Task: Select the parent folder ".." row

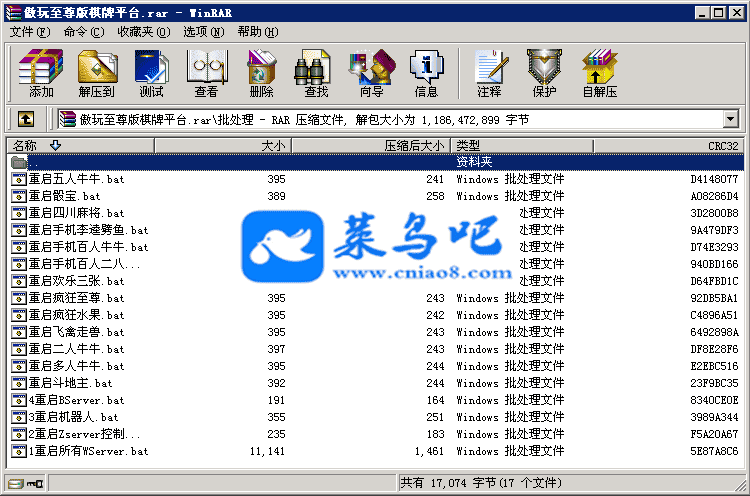Action: [x=35, y=162]
